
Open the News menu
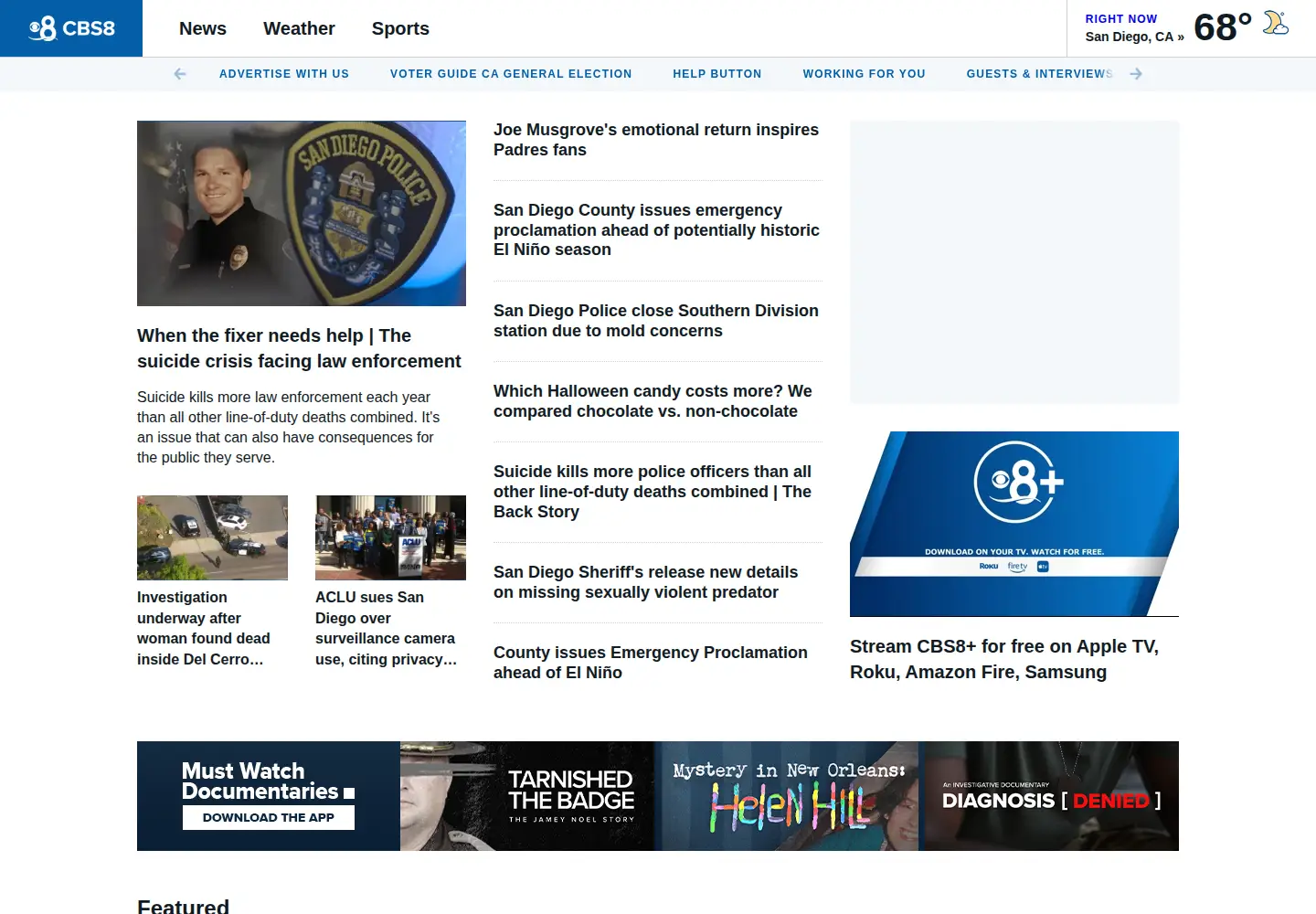(203, 28)
